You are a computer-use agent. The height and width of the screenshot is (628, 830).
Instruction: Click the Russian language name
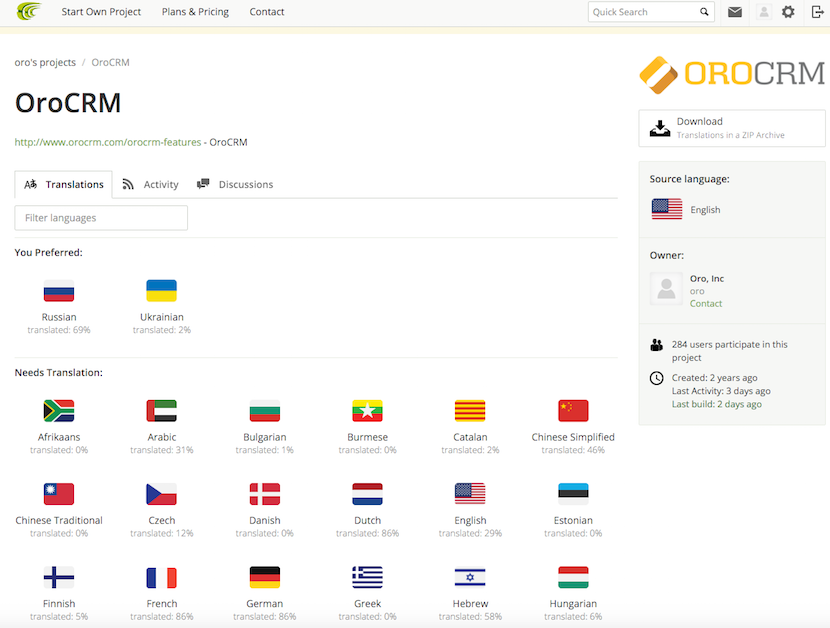pos(59,317)
